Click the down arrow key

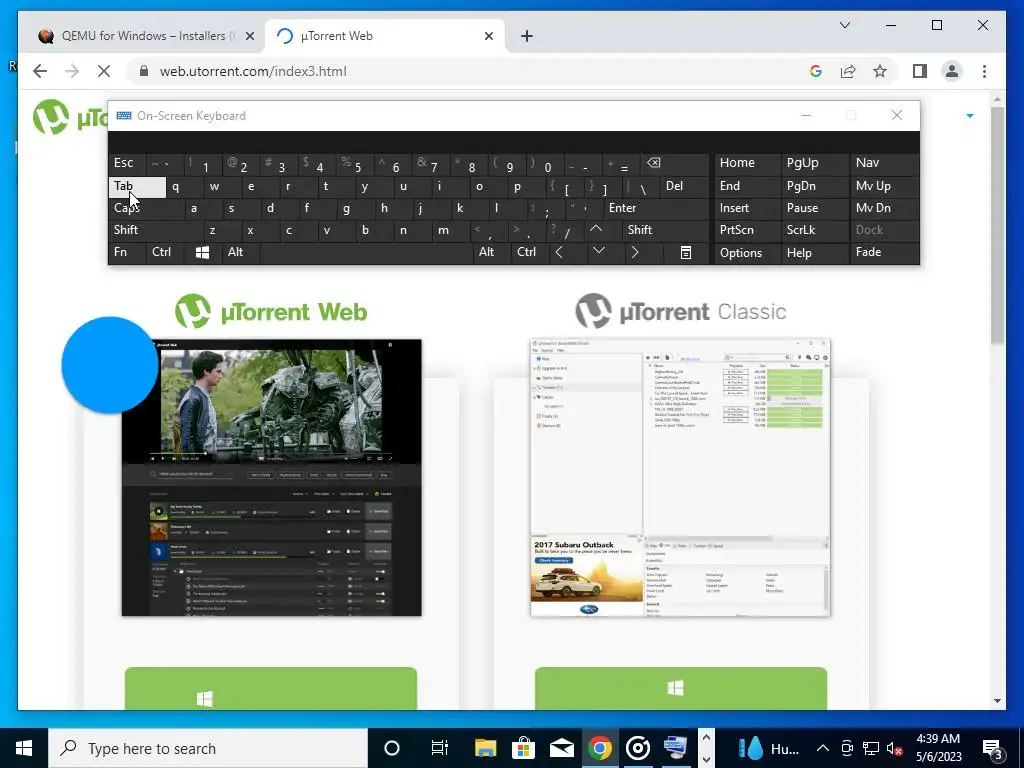[599, 251]
